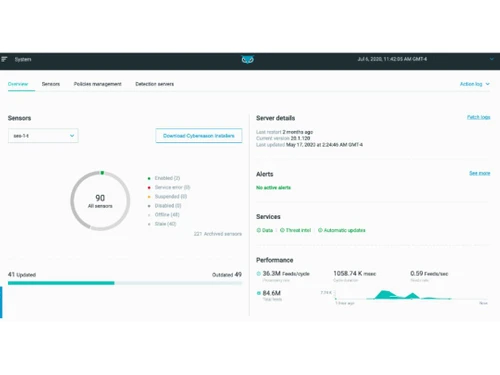Click the 0.59 Feeds/sec value

click(429, 274)
